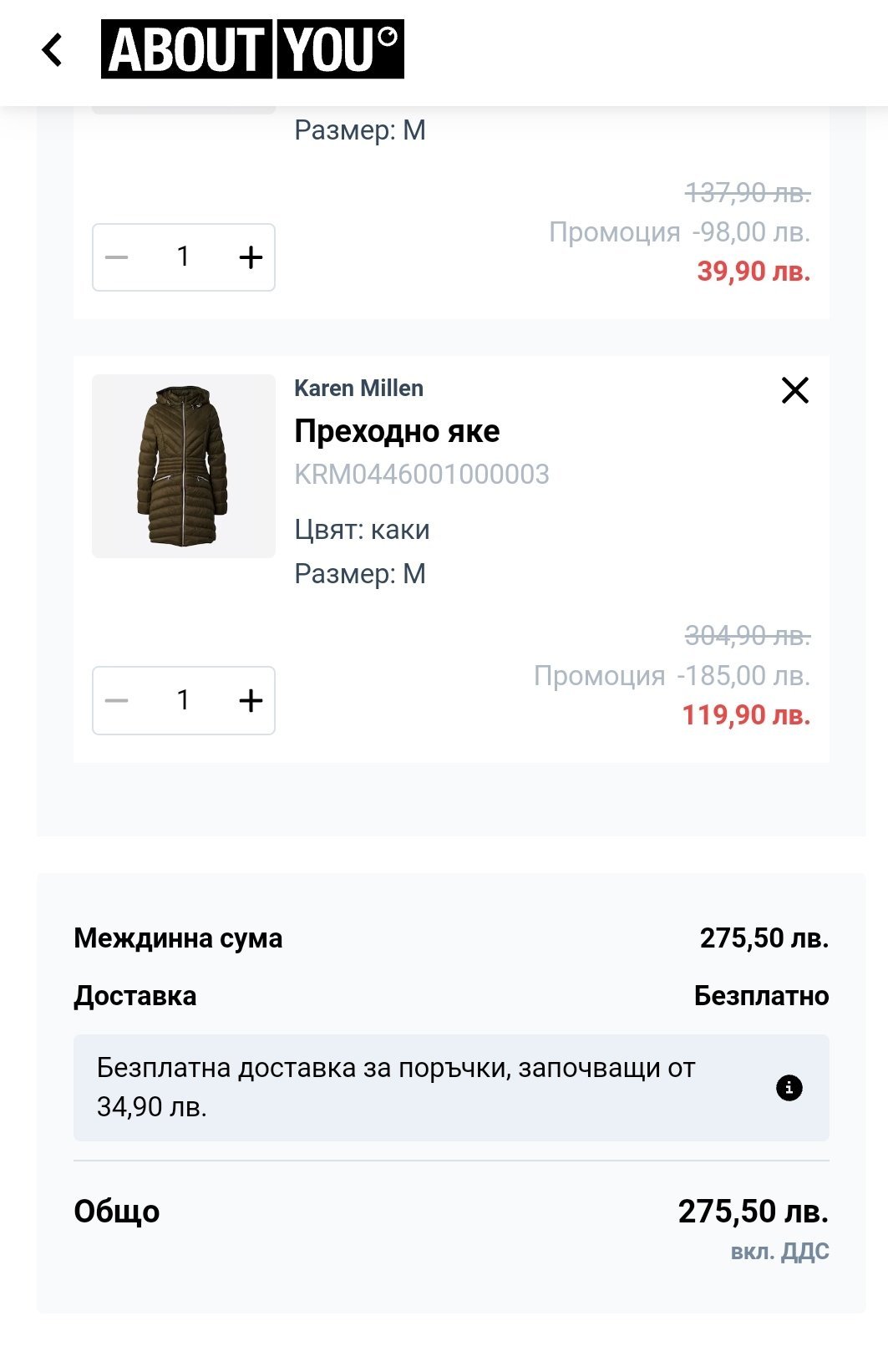The image size is (888, 1372).
Task: Open the free delivery info icon
Action: pos(789,1088)
